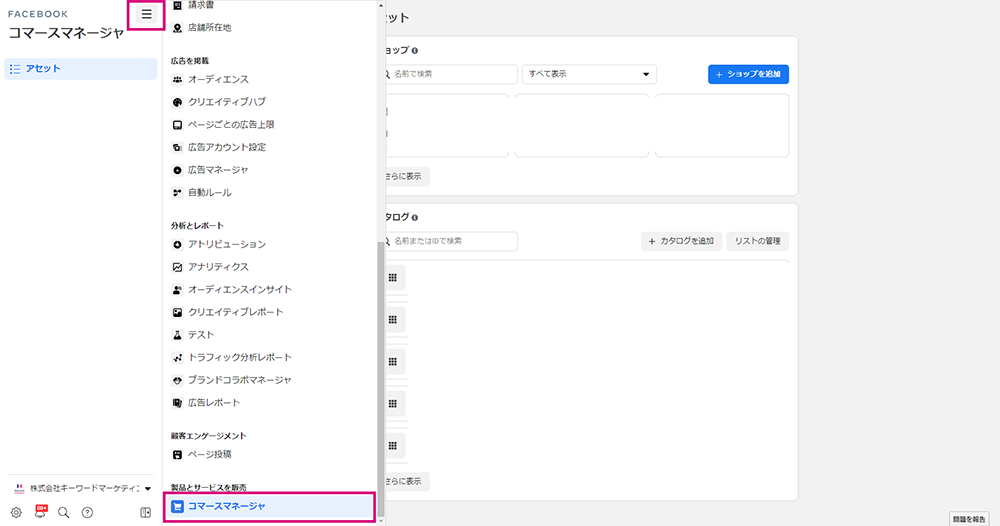Click the 分析とレポート section header text
The height and width of the screenshot is (526, 1000).
[197, 226]
